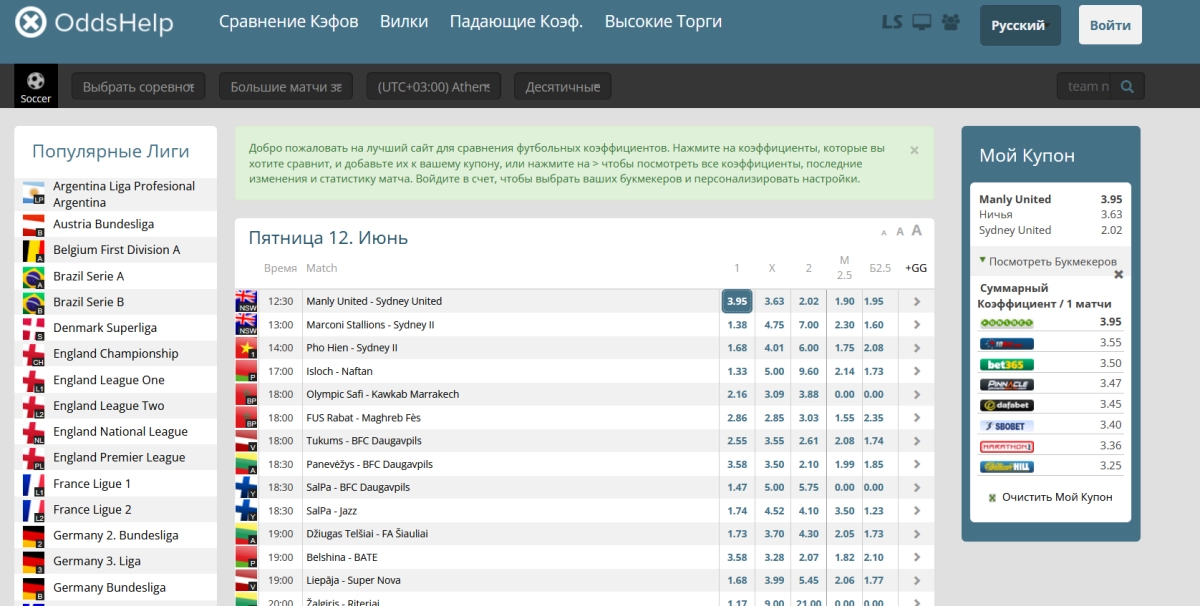
Task: Click the Pinnacle bookmaker logo
Action: pos(1007,384)
